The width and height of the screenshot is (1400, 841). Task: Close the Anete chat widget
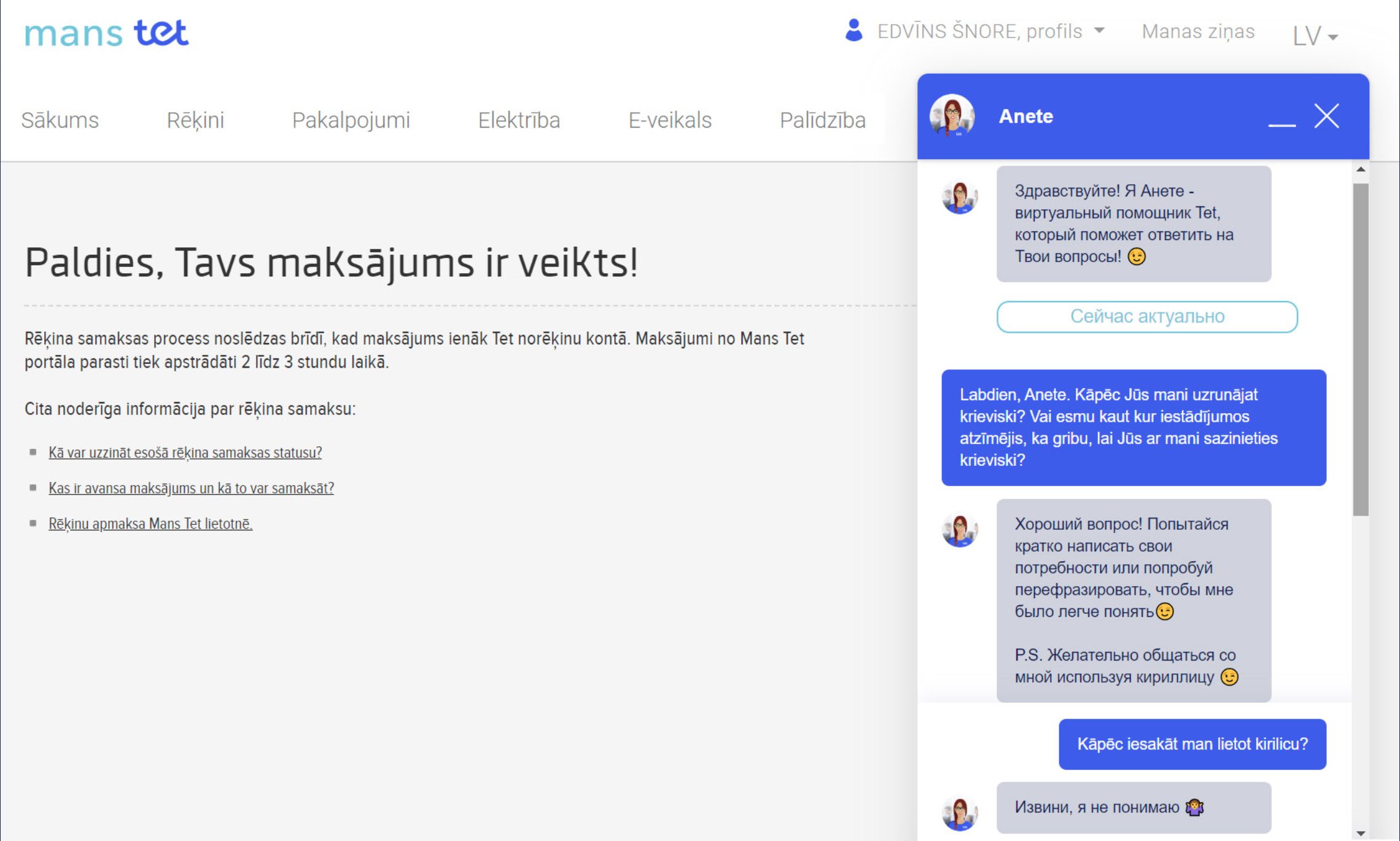tap(1326, 115)
